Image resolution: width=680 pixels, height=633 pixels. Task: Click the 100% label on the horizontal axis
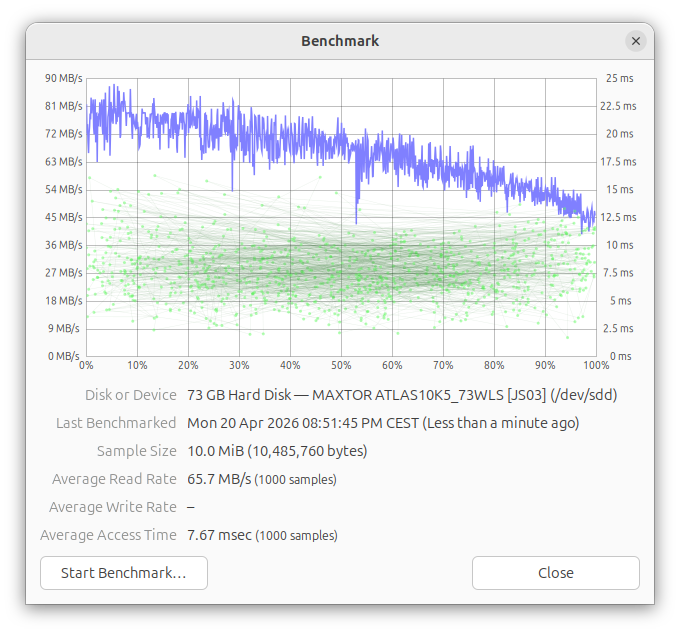point(595,366)
